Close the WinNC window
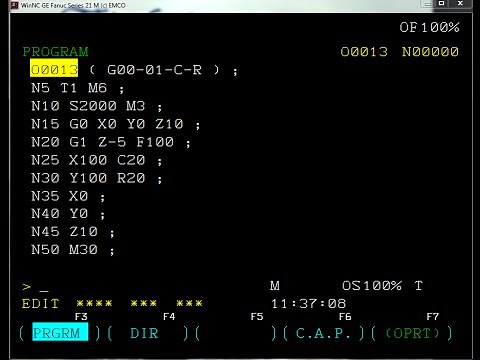The width and height of the screenshot is (480, 360). click(460, 3)
